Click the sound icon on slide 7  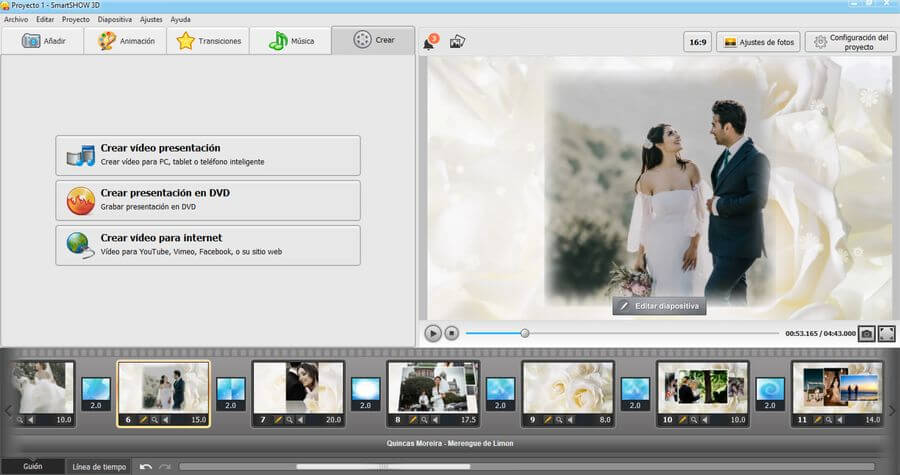(300, 420)
